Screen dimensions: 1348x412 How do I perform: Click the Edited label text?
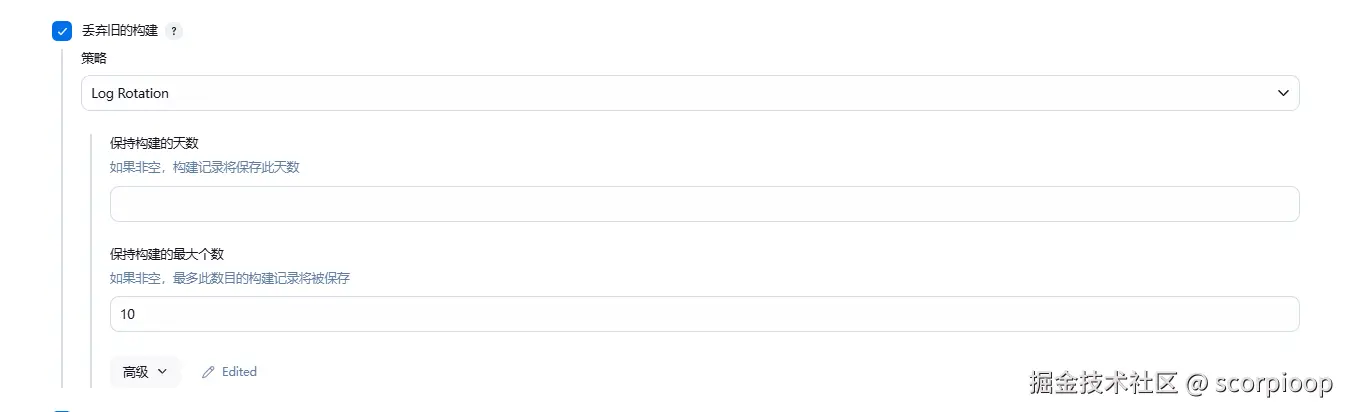click(239, 372)
